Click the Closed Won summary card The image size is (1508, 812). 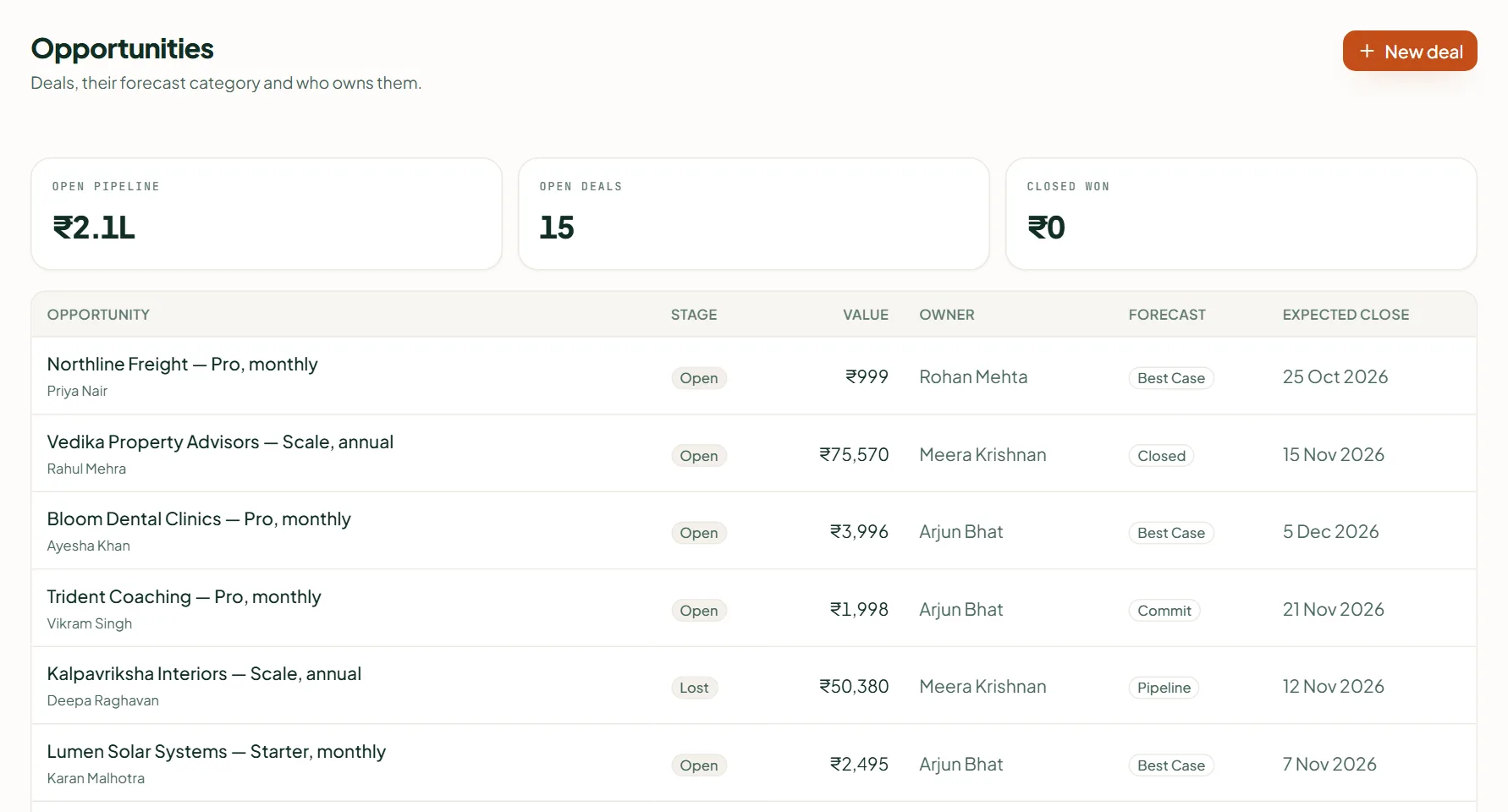click(x=1241, y=214)
